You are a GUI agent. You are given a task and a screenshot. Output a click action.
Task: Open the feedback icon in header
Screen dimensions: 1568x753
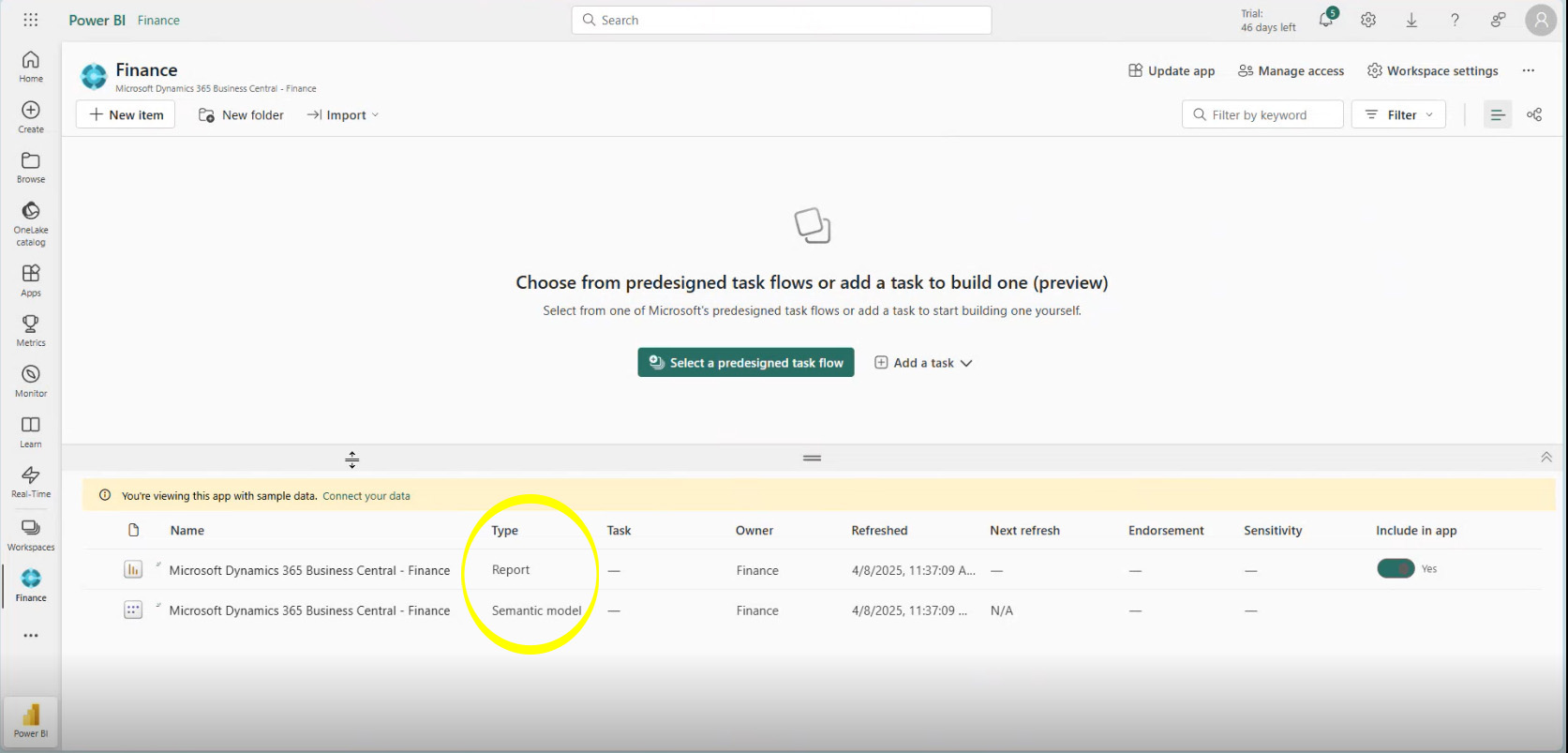1499,20
